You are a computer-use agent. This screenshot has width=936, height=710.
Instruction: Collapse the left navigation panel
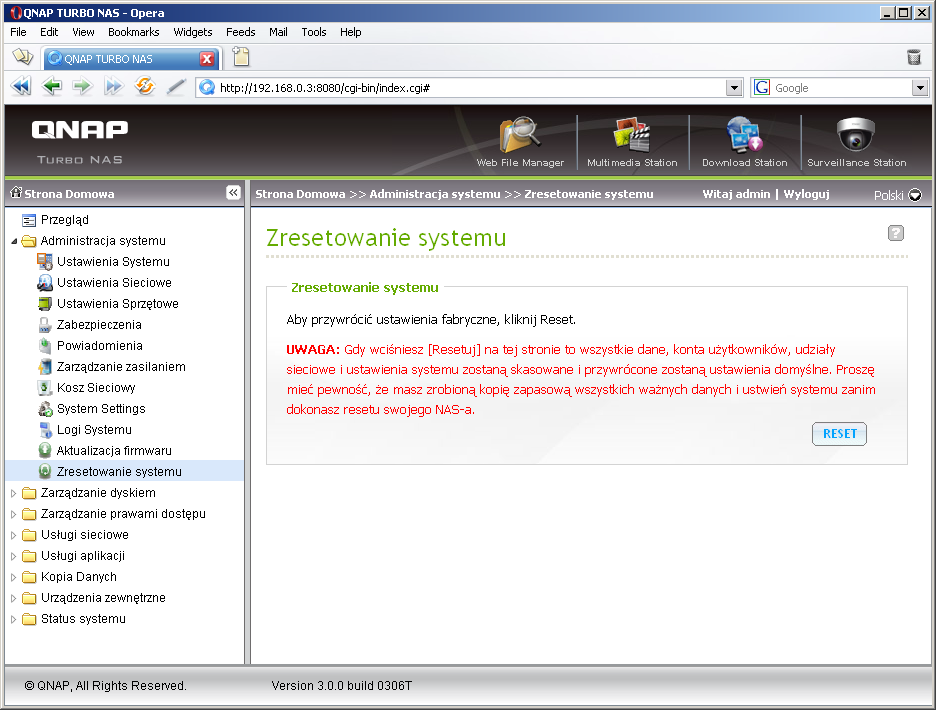pos(233,192)
